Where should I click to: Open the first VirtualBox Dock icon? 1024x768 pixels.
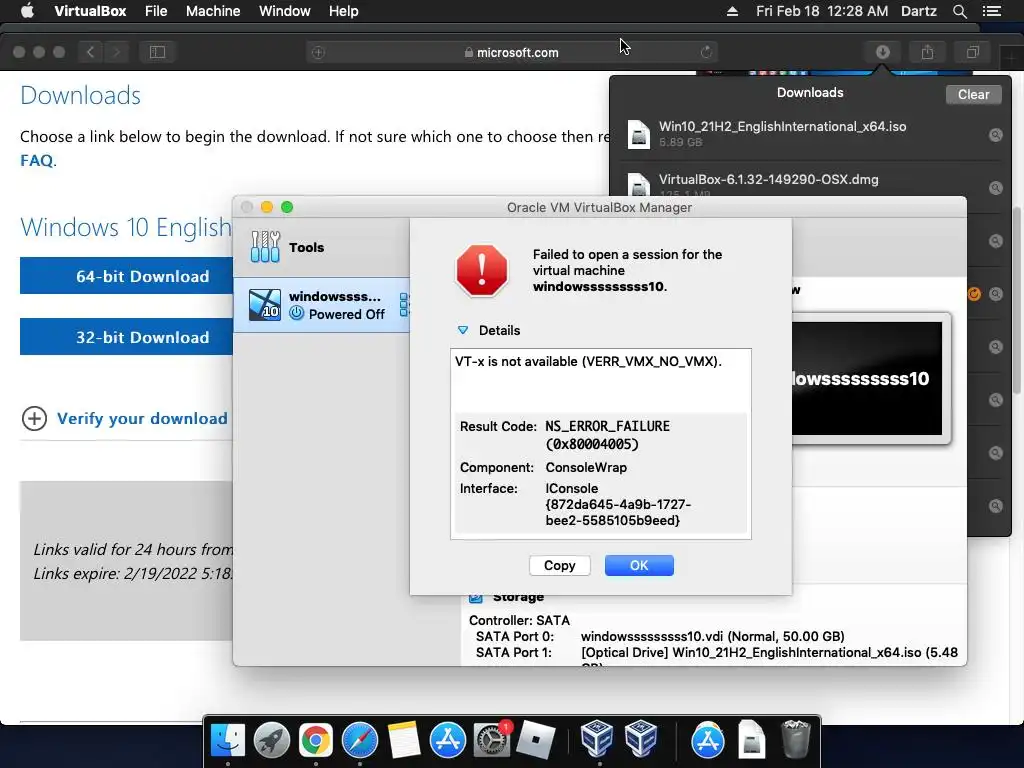click(597, 739)
